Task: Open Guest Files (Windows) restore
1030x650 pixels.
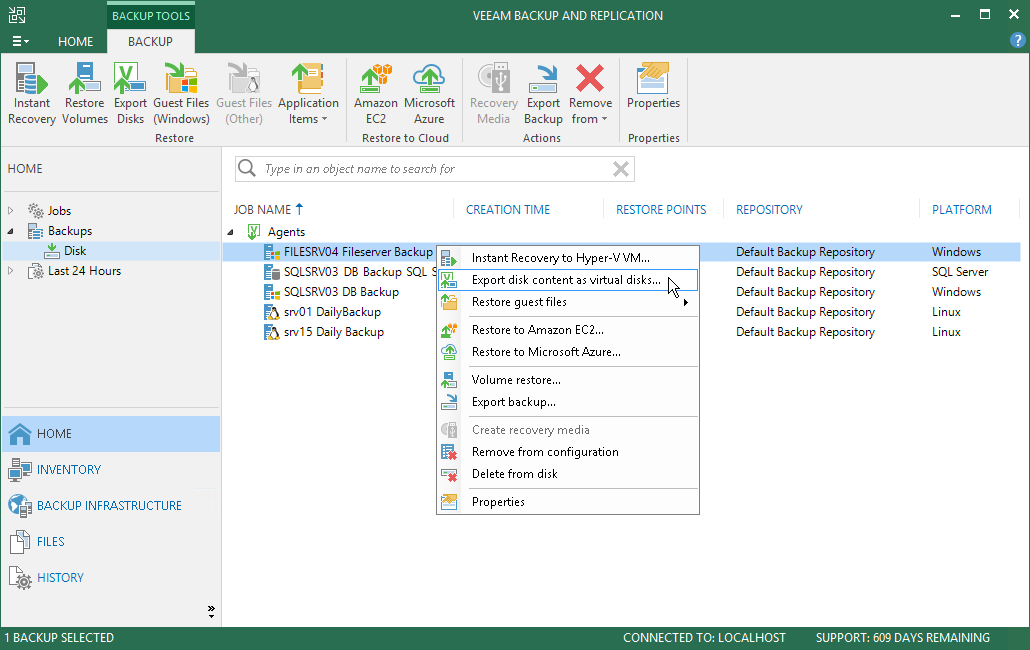Action: 181,93
